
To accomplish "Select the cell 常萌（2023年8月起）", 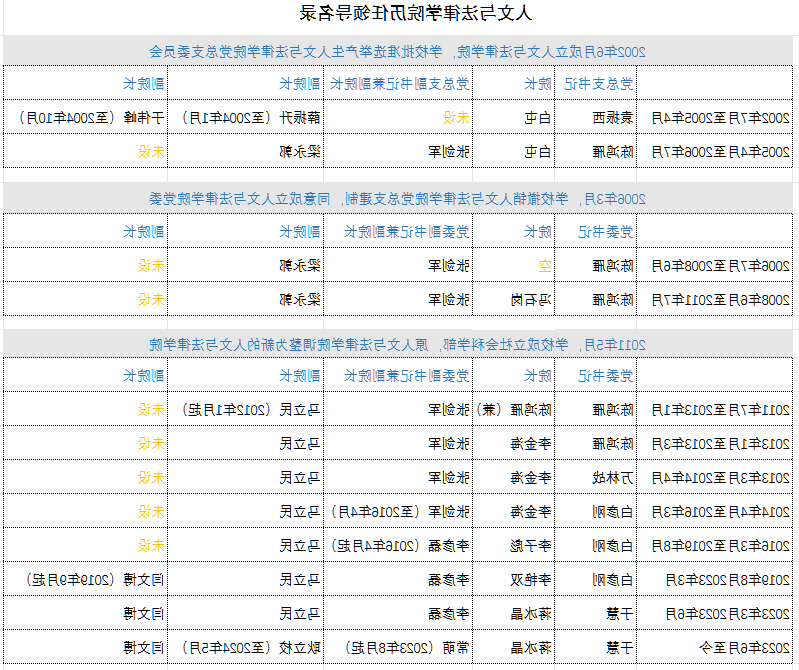I will tap(398, 647).
